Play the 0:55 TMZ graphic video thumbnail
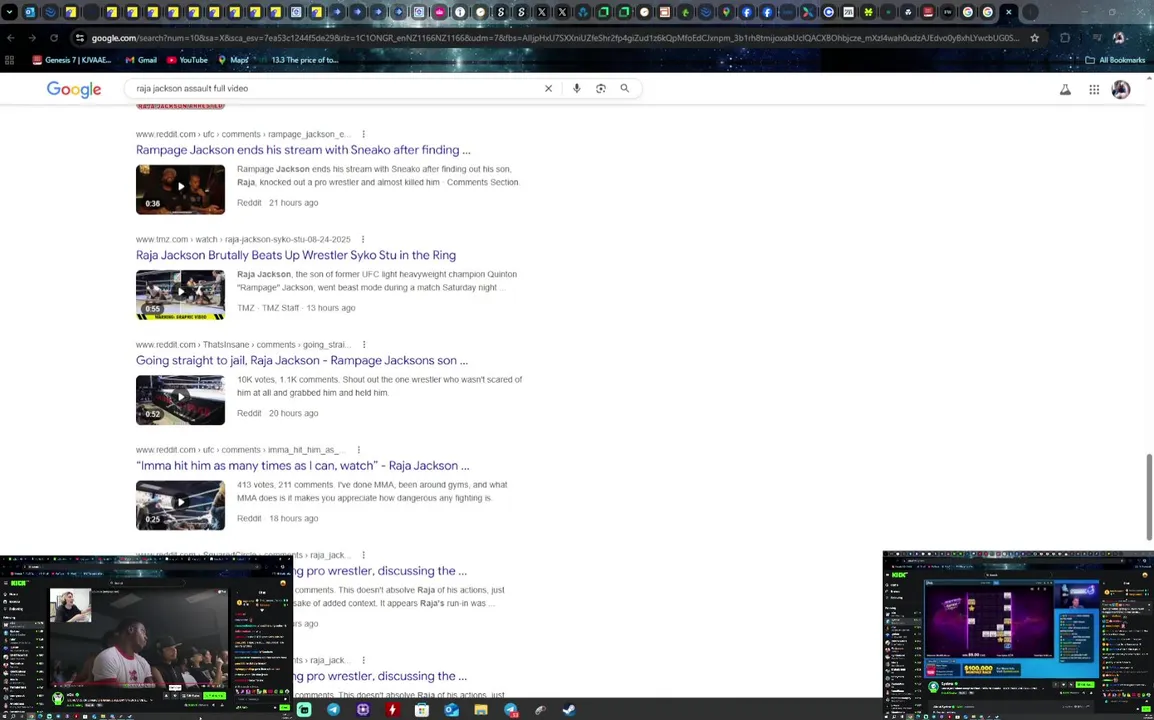This screenshot has height=720, width=1154. click(x=180, y=294)
